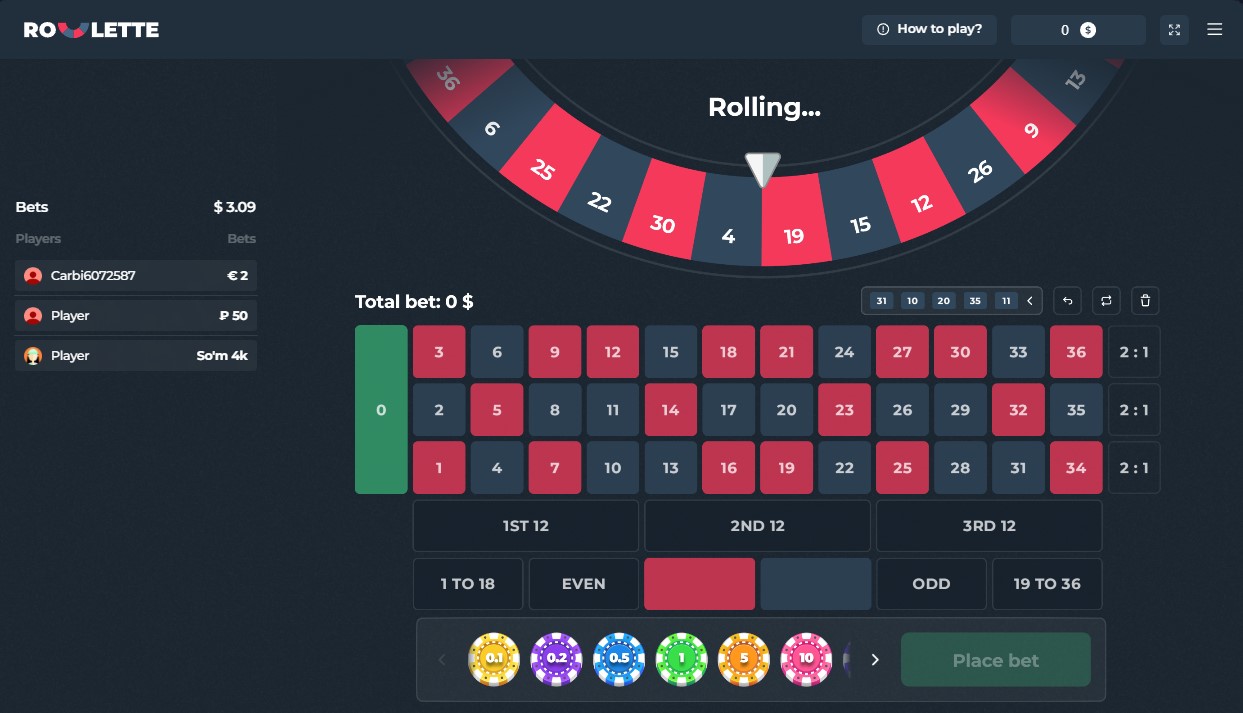Open the hamburger menu

click(1215, 30)
